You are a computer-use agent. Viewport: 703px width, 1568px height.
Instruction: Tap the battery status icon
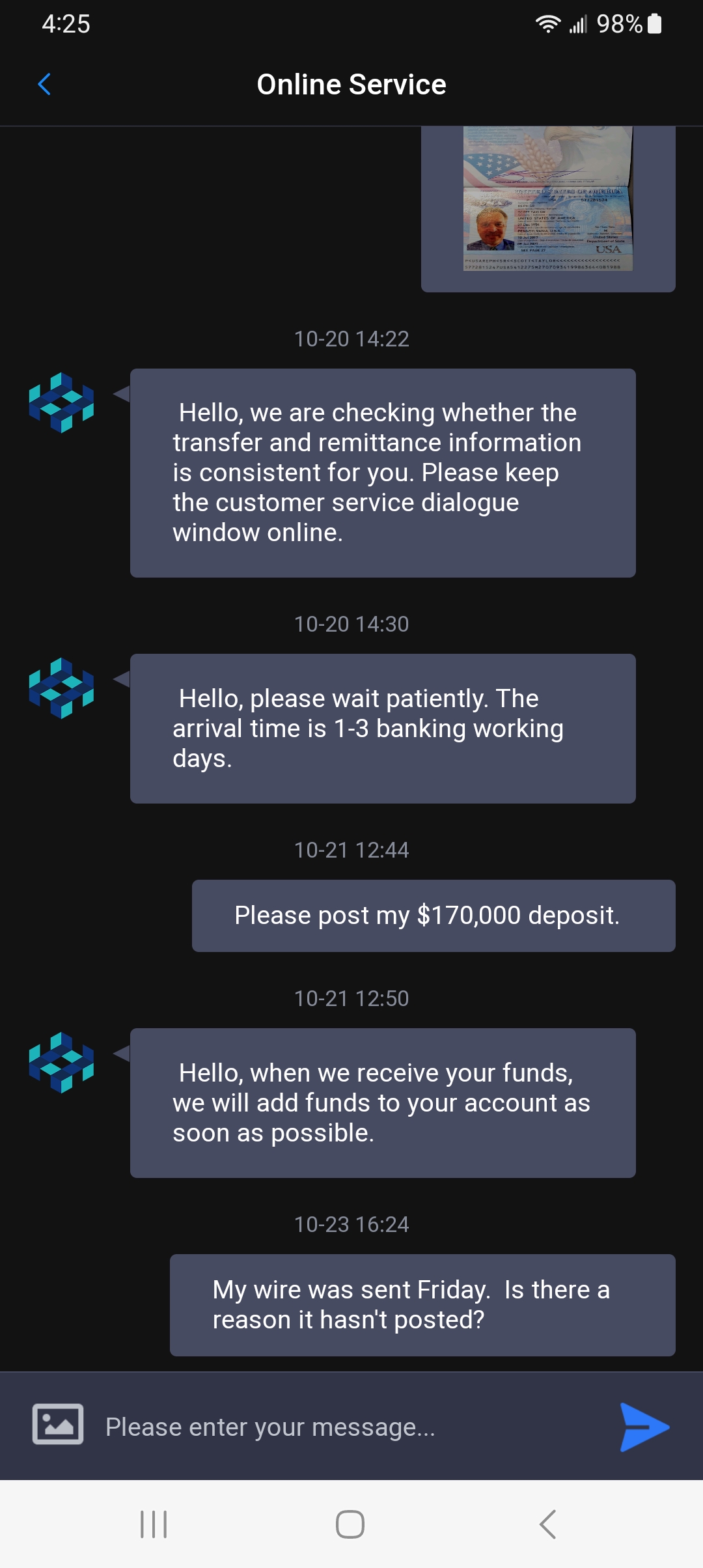click(x=655, y=24)
